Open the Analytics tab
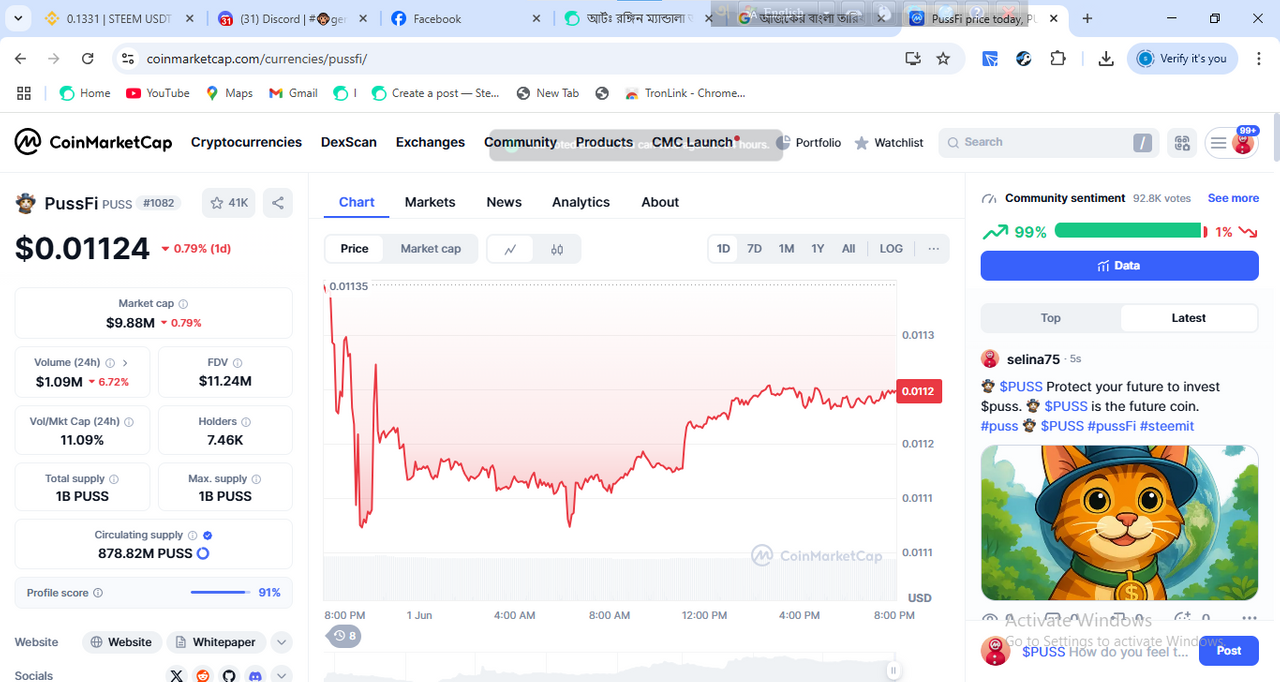 [x=581, y=202]
